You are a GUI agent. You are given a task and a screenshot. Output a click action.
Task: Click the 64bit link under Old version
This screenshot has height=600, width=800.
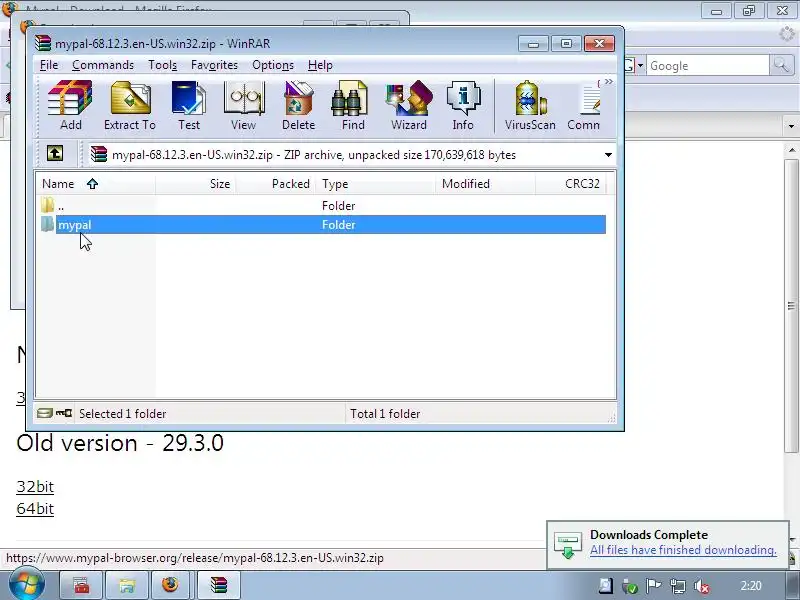point(35,509)
